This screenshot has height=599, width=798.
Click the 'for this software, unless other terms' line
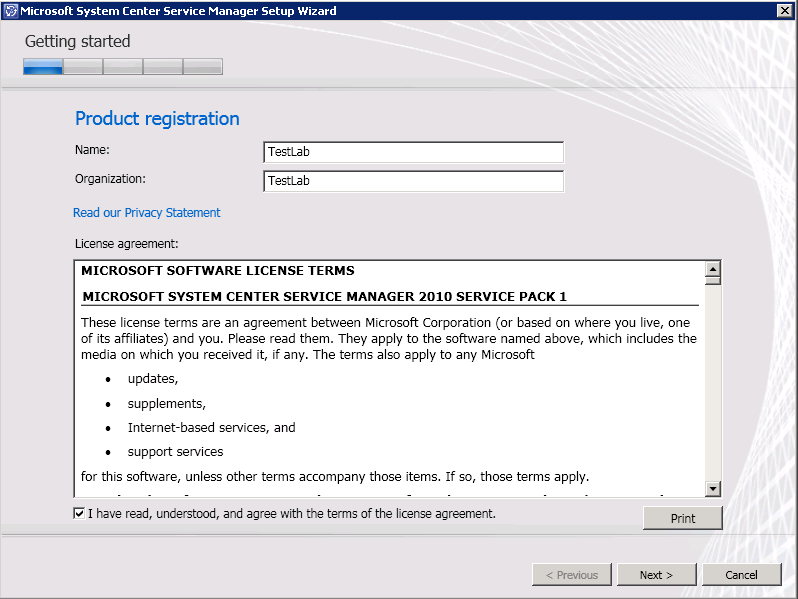point(334,477)
